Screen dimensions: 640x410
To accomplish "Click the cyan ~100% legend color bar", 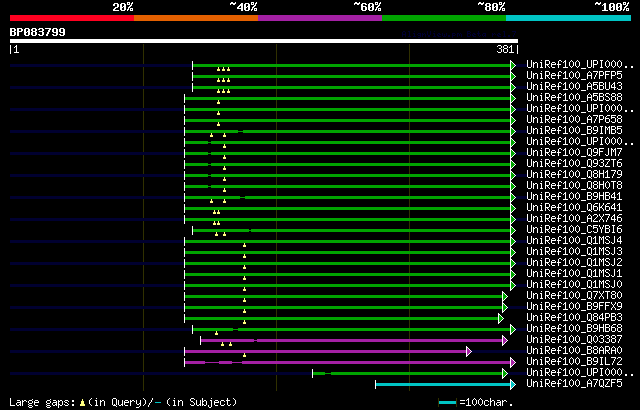I will [x=569, y=18].
